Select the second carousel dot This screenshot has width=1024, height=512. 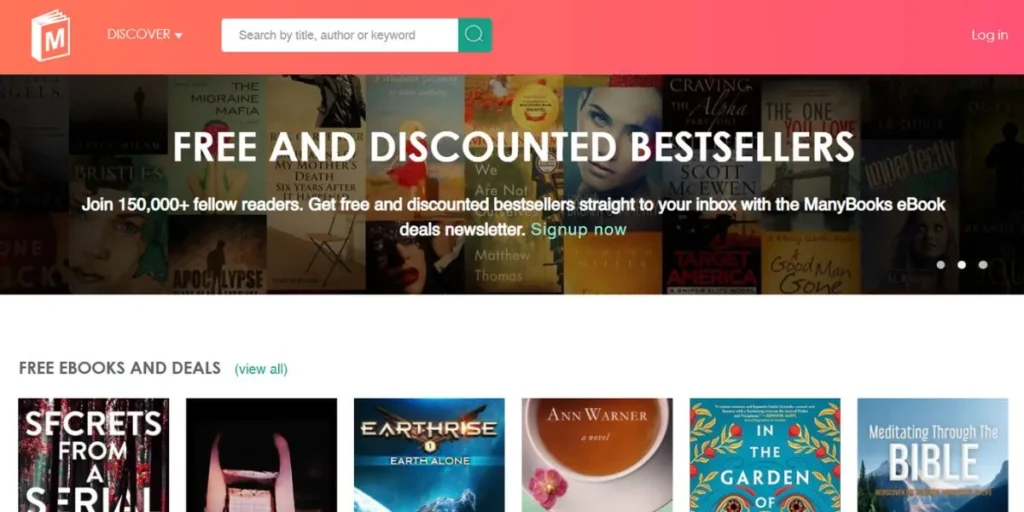tap(961, 264)
